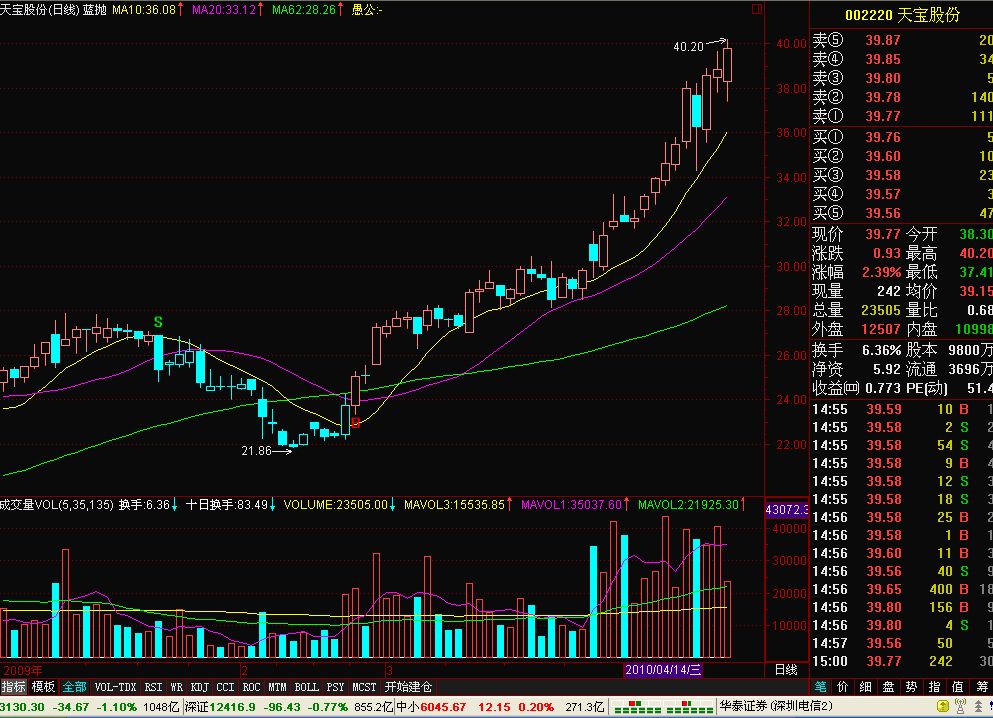993x718 pixels.
Task: Click the 开始建仓 indicator tab
Action: 408,687
